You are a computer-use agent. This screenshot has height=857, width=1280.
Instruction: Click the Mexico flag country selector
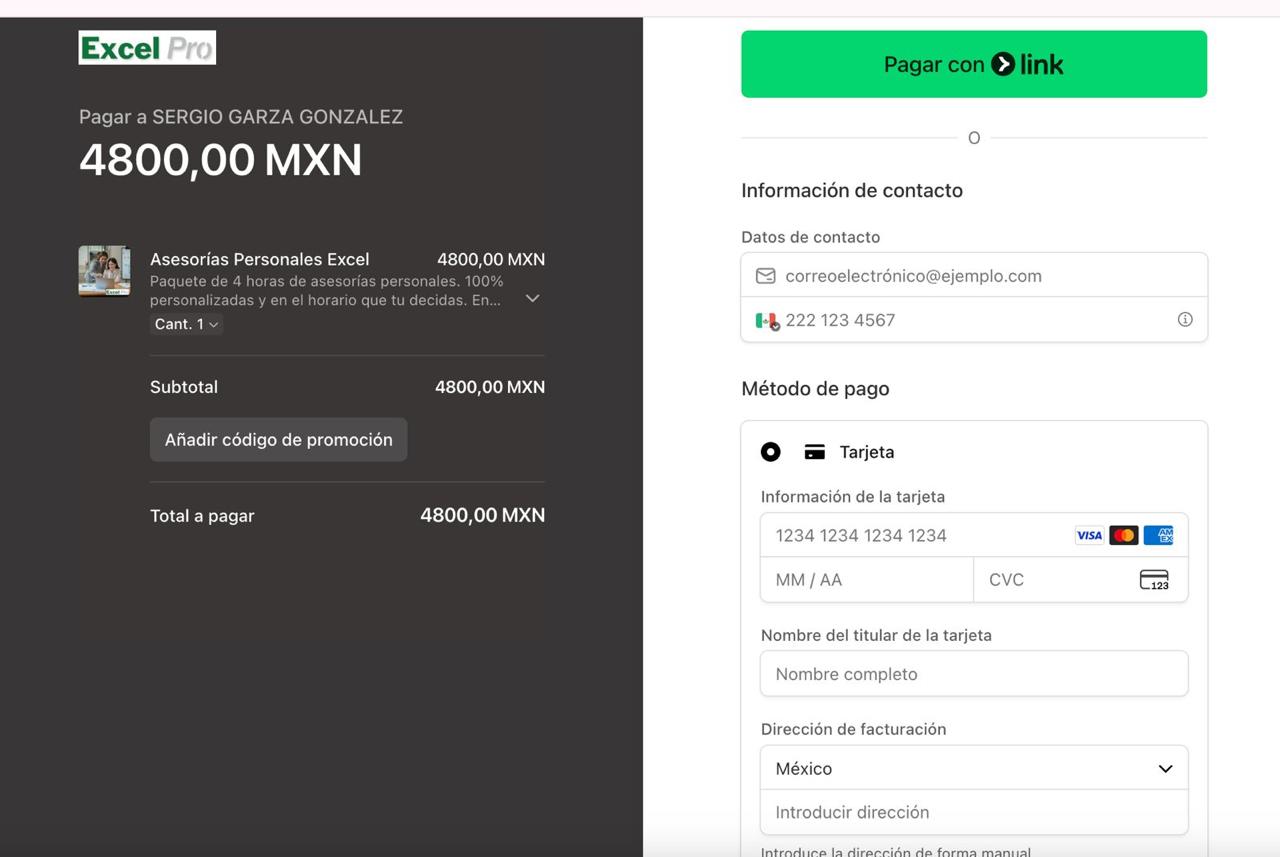(767, 320)
